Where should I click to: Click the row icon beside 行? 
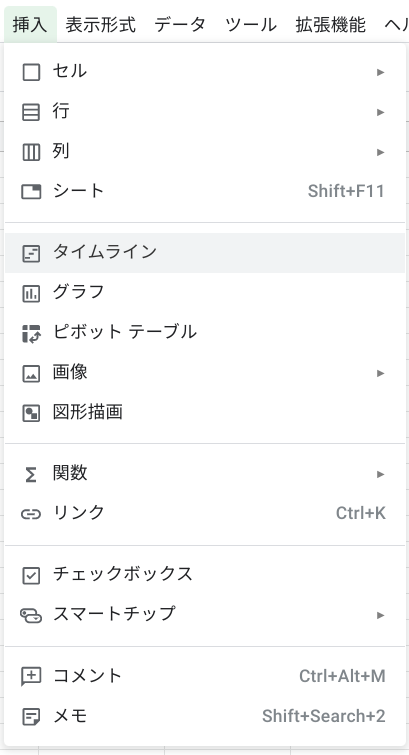click(31, 112)
